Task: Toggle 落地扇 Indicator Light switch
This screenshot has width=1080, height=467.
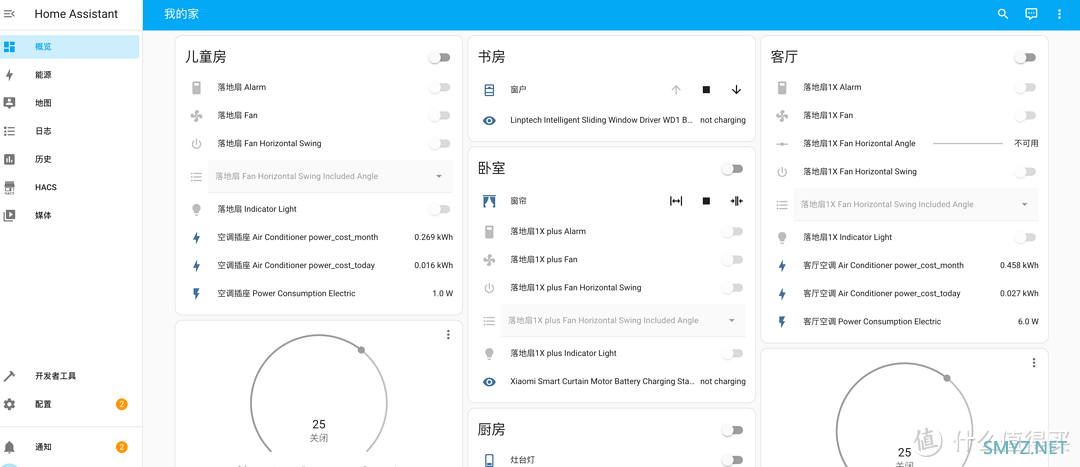Action: [439, 209]
